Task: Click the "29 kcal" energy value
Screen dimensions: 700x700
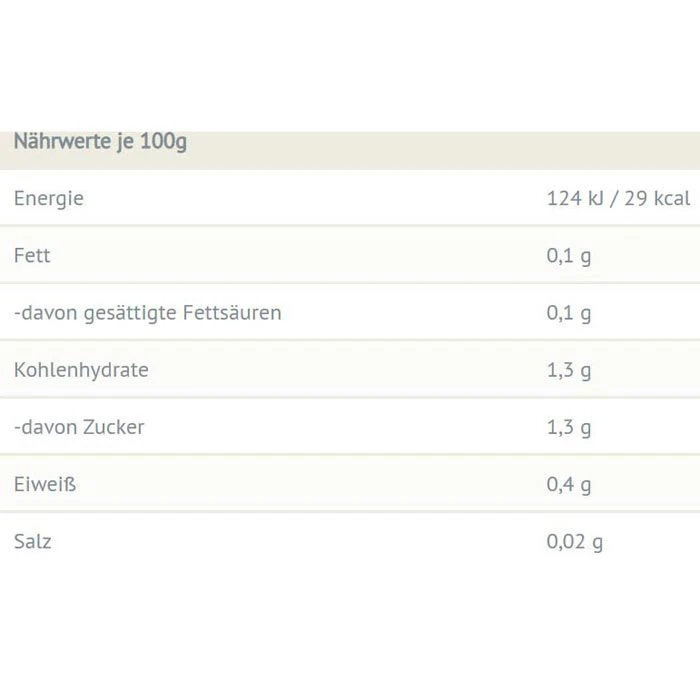Action: coord(657,198)
